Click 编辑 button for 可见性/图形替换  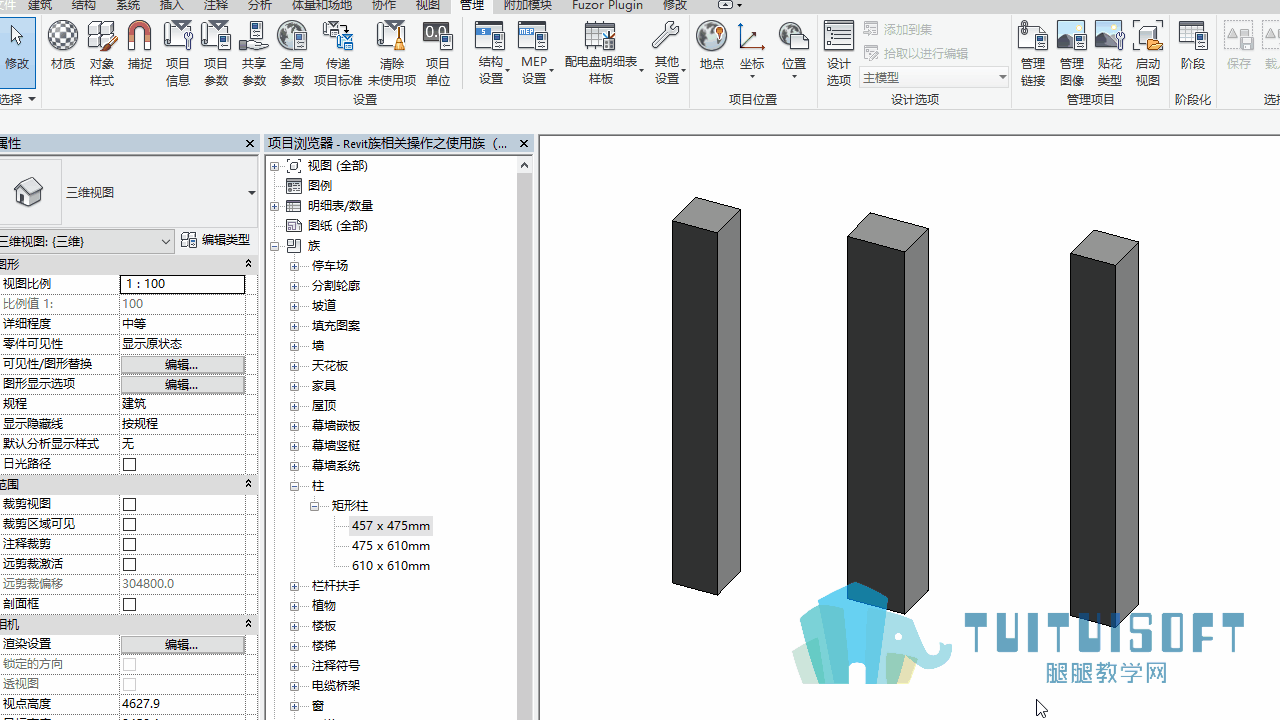[x=182, y=364]
